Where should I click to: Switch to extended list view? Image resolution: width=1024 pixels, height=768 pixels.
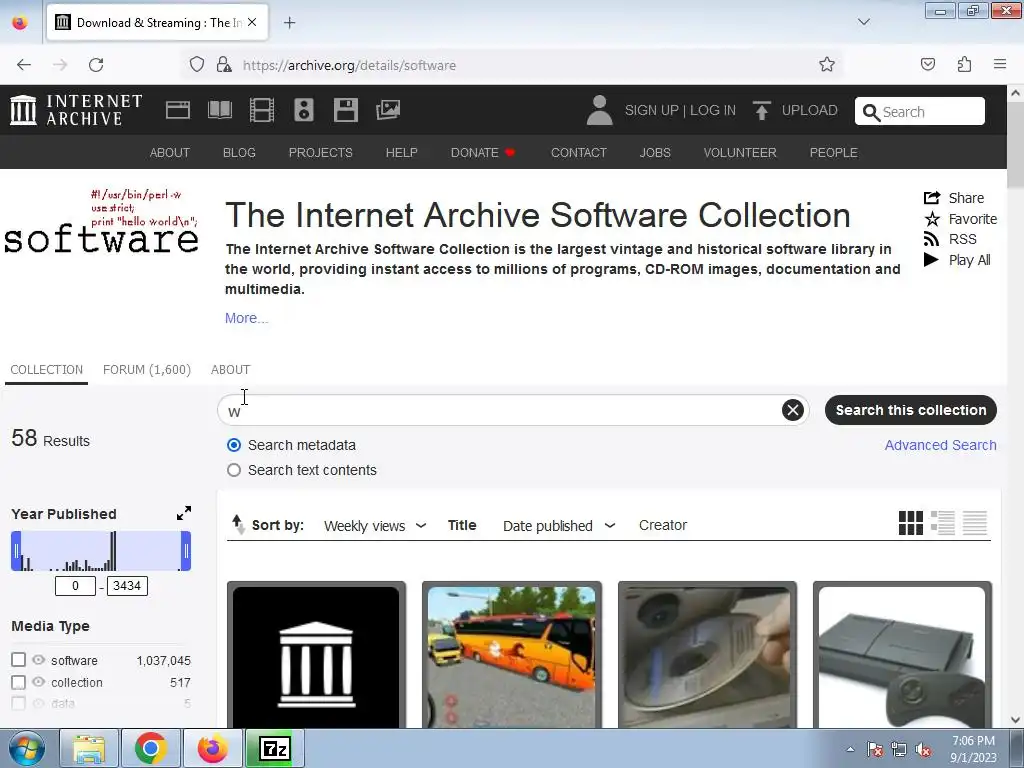tap(942, 523)
